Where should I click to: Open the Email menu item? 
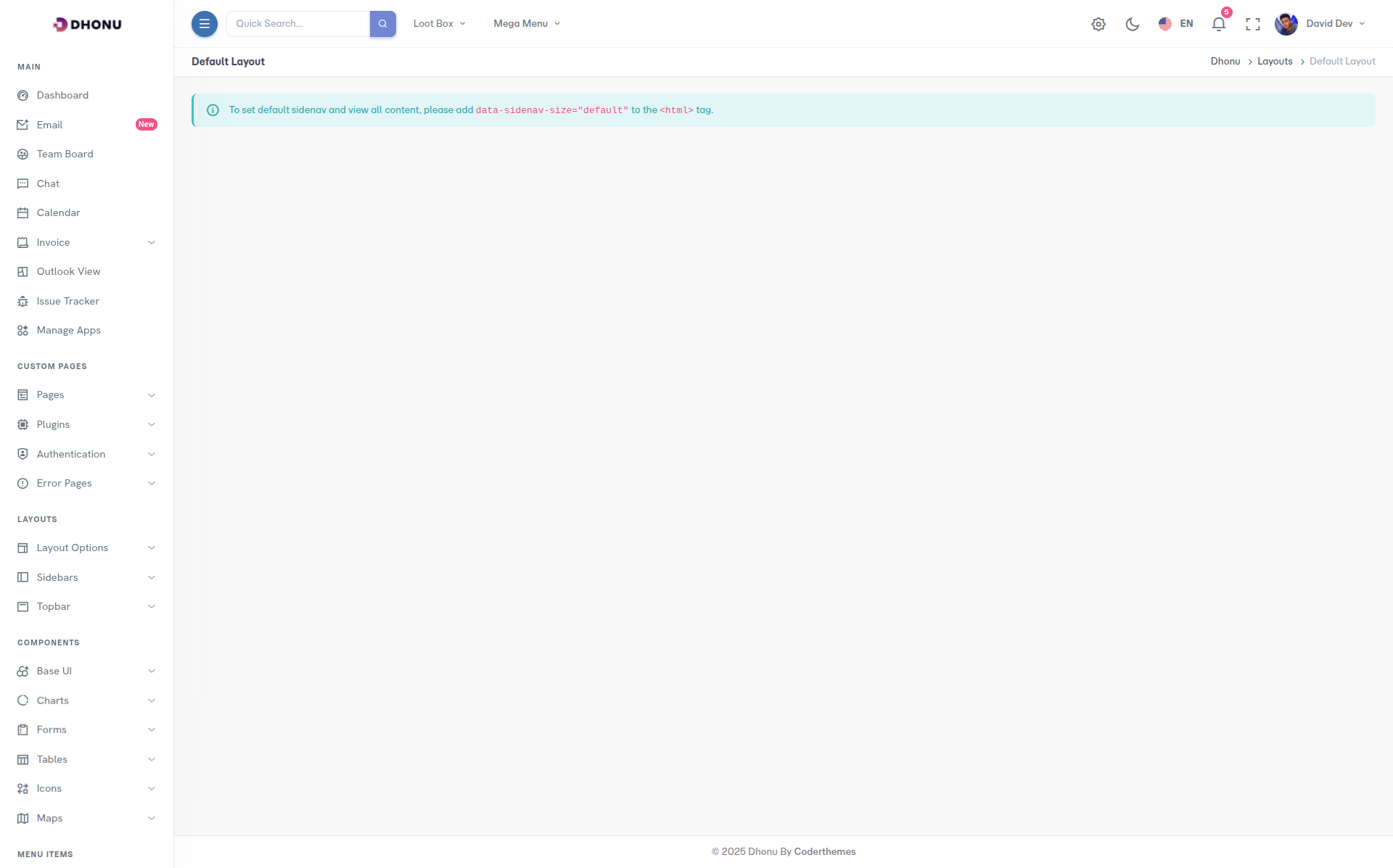pyautogui.click(x=50, y=125)
